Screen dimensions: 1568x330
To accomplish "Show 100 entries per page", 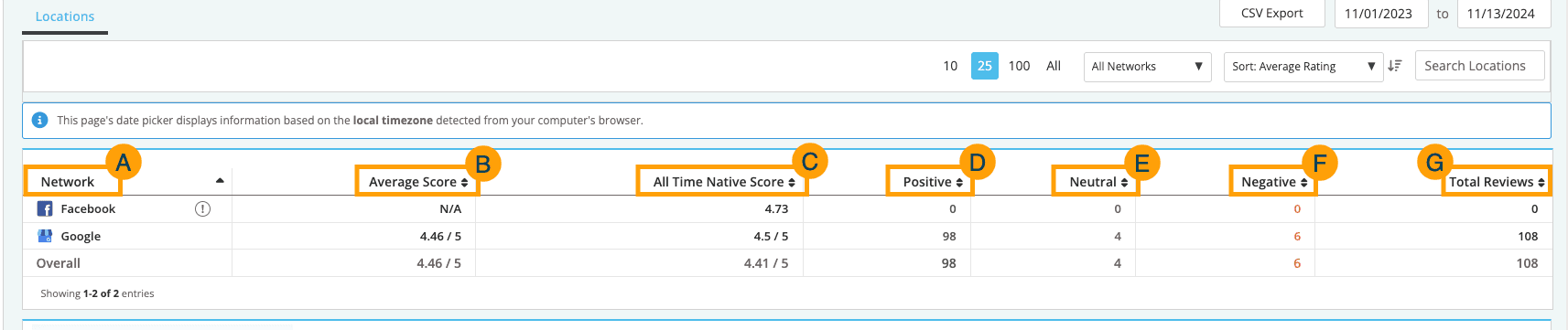I will pos(1019,66).
